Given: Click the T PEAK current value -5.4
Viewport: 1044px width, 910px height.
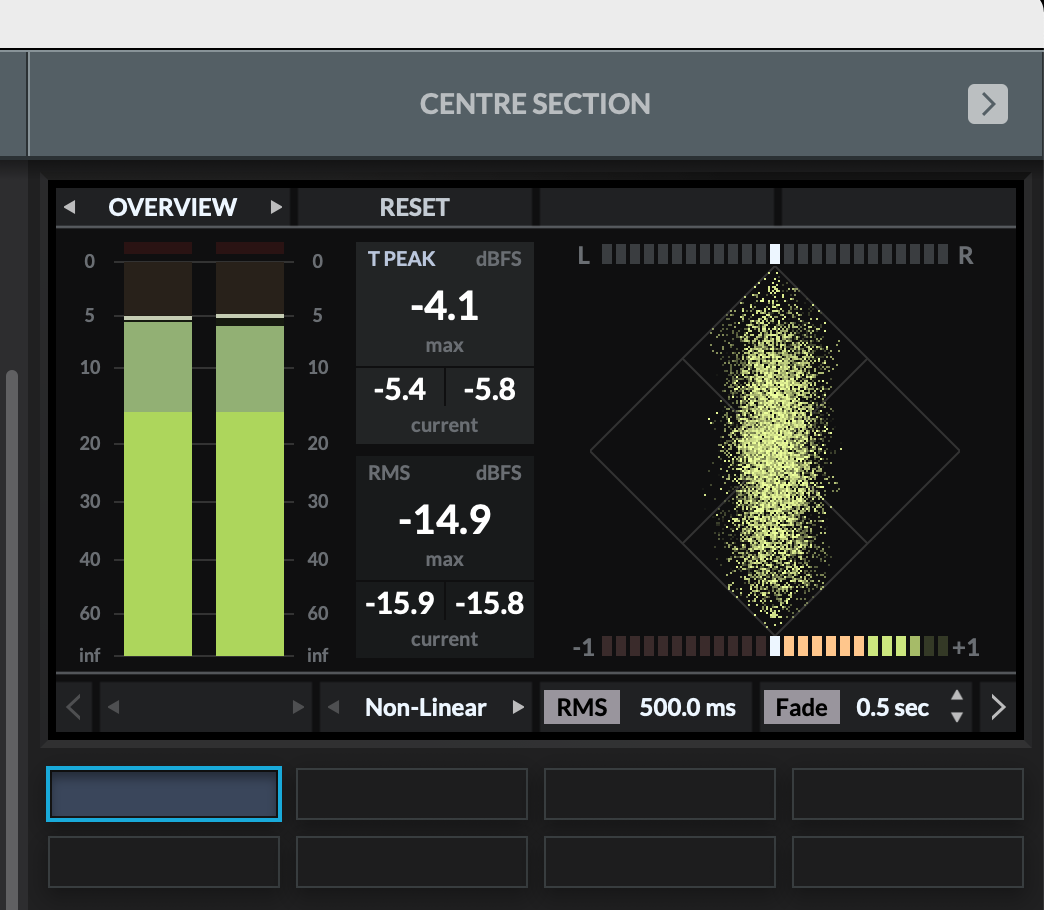Looking at the screenshot, I should 399,389.
